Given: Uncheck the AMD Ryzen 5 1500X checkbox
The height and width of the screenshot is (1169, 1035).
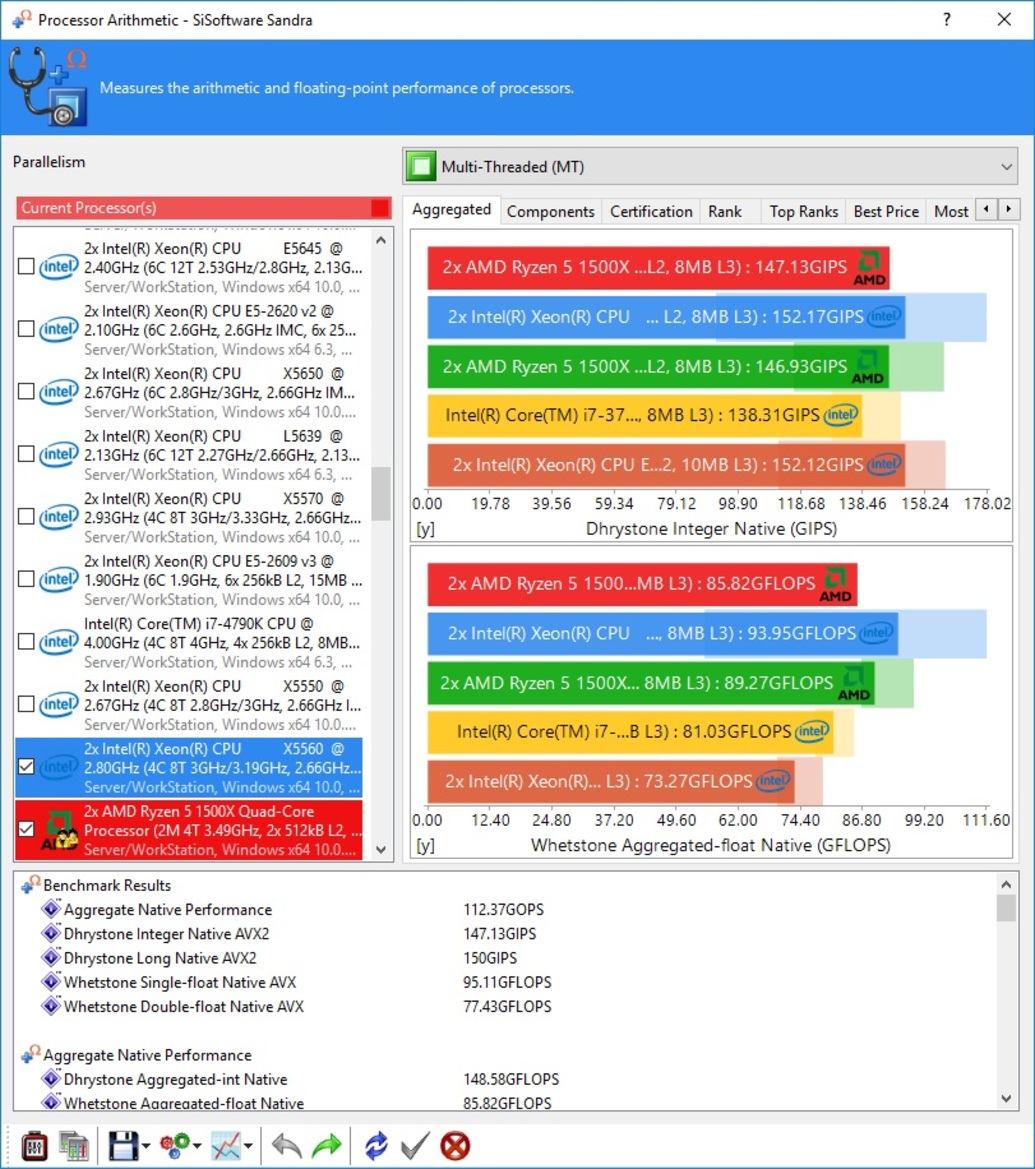Looking at the screenshot, I should pos(26,829).
